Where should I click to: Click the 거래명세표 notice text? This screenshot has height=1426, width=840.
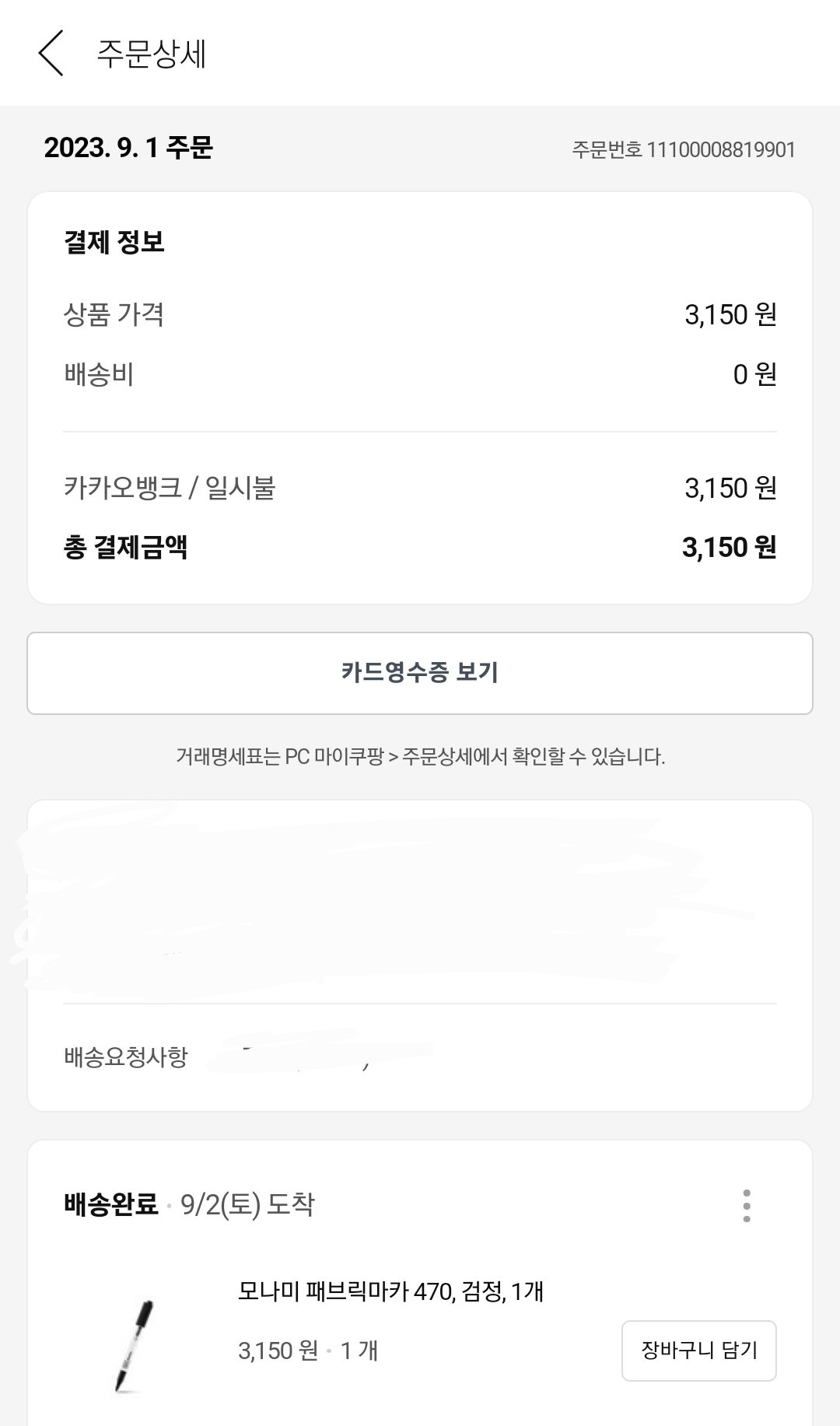tap(420, 756)
